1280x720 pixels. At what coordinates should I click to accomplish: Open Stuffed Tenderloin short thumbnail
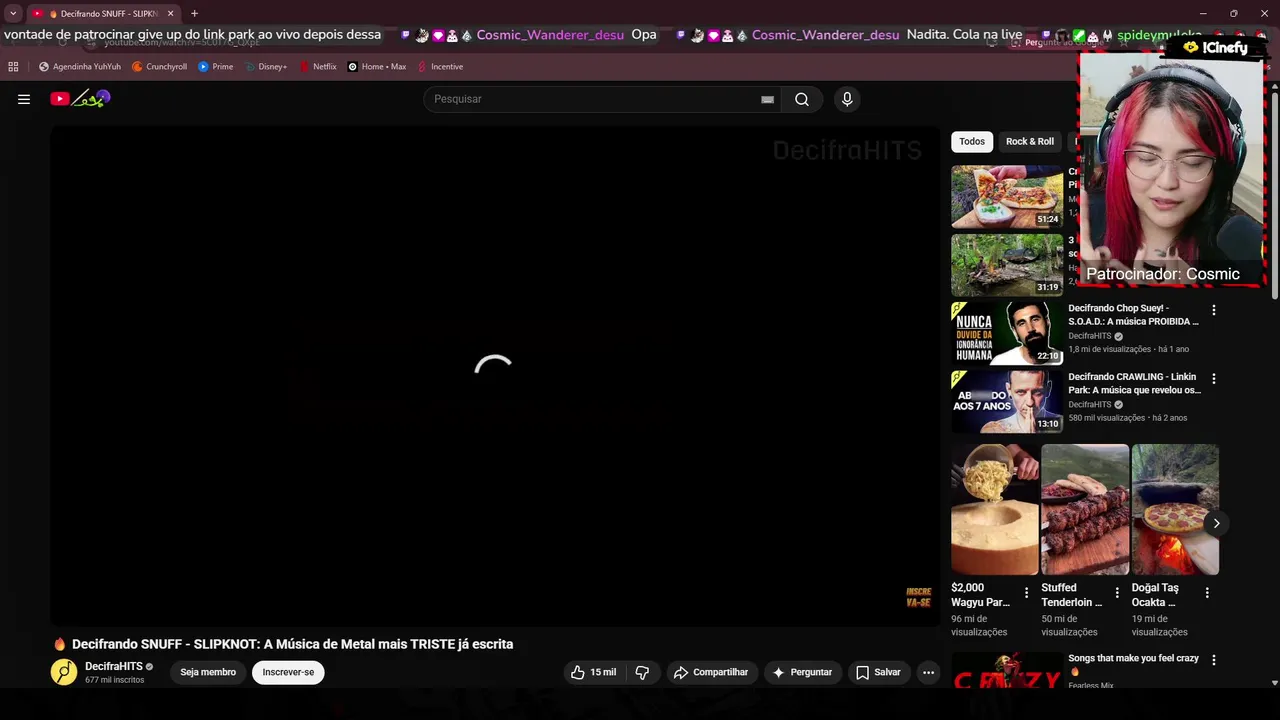click(x=1085, y=509)
